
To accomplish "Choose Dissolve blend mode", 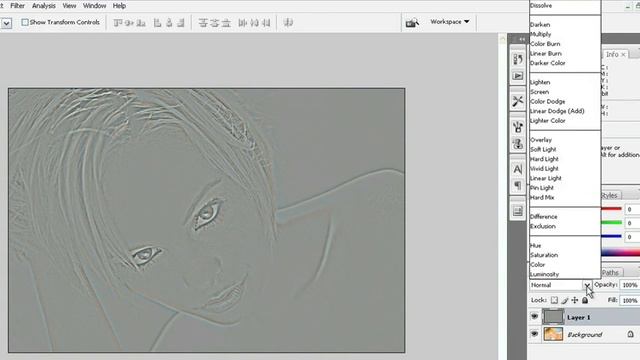I will [x=541, y=6].
